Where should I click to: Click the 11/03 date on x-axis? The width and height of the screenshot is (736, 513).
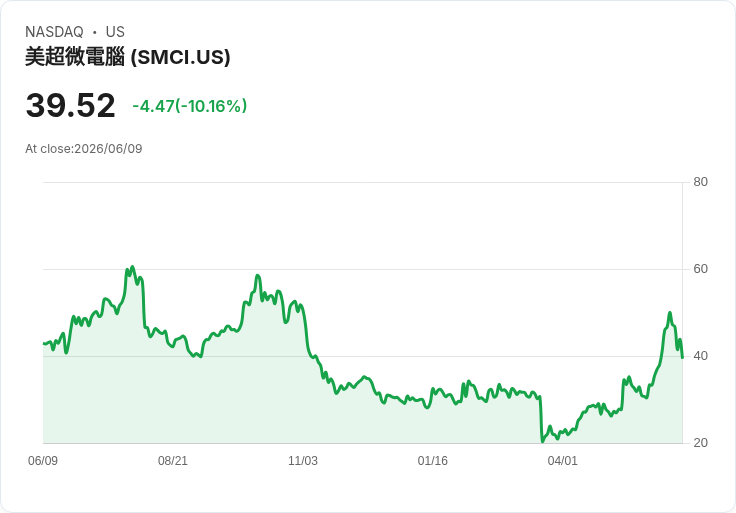303,460
